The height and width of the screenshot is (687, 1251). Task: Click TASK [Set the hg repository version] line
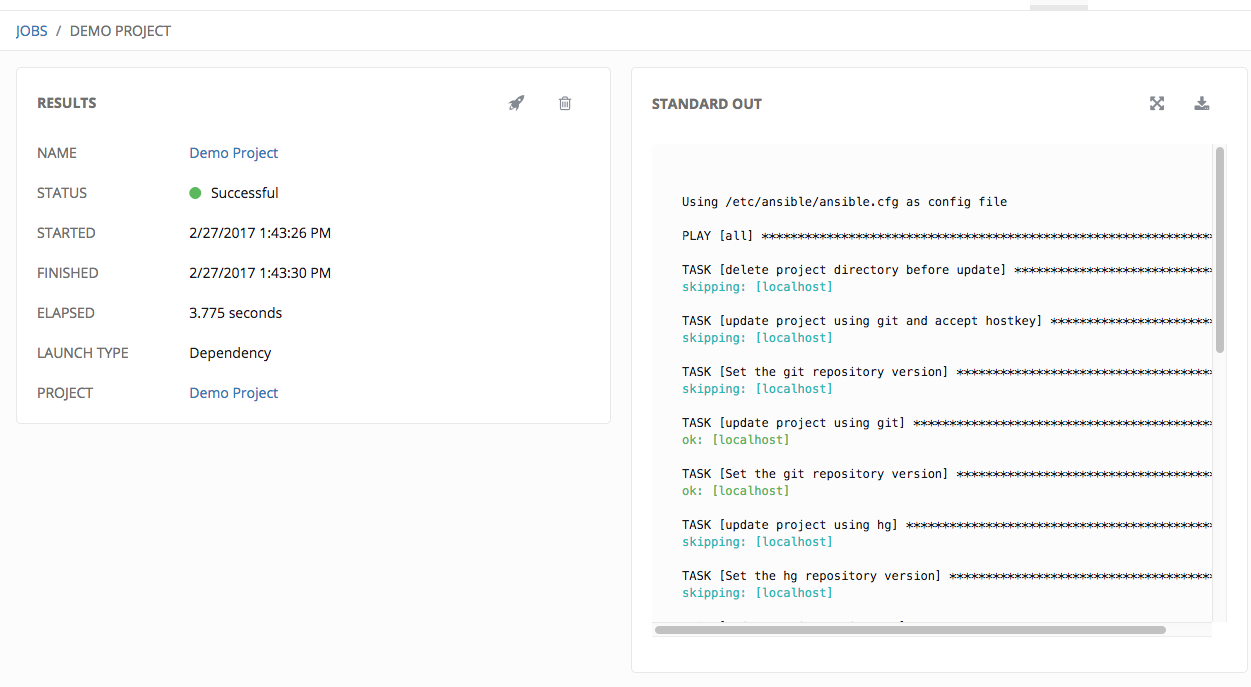(946, 576)
